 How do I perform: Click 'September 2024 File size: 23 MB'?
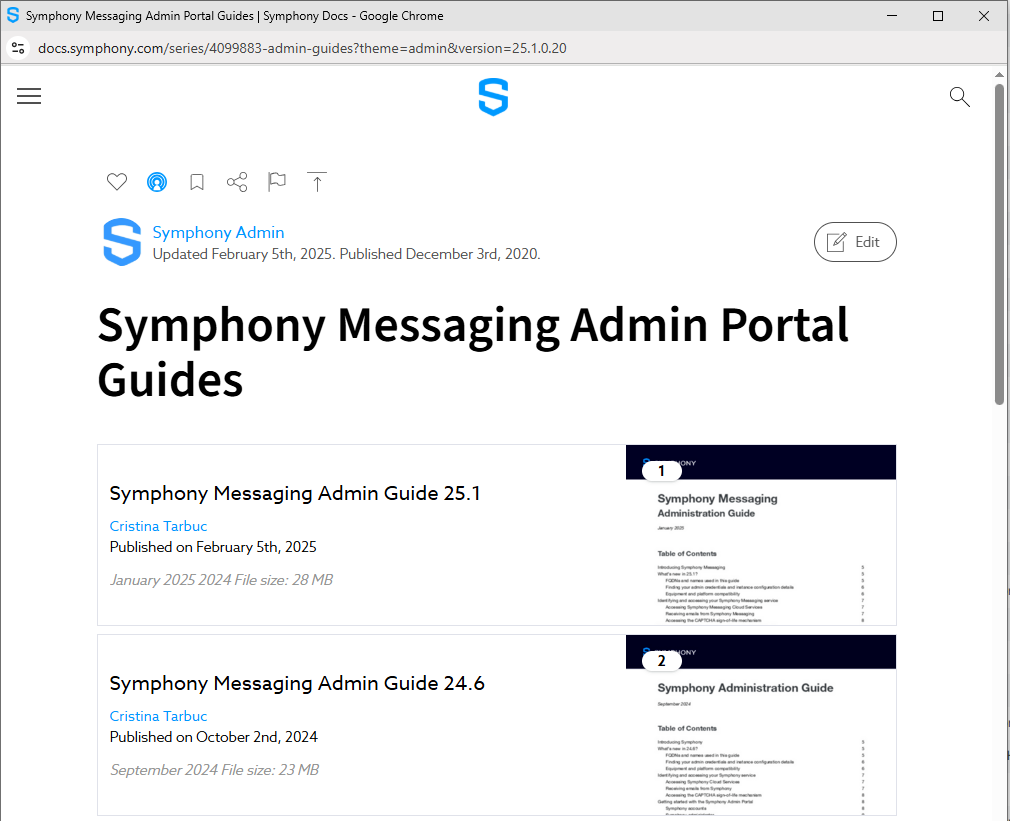click(x=214, y=770)
